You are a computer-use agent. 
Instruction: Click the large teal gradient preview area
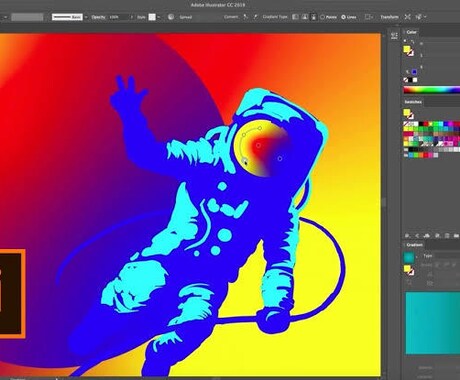point(433,323)
